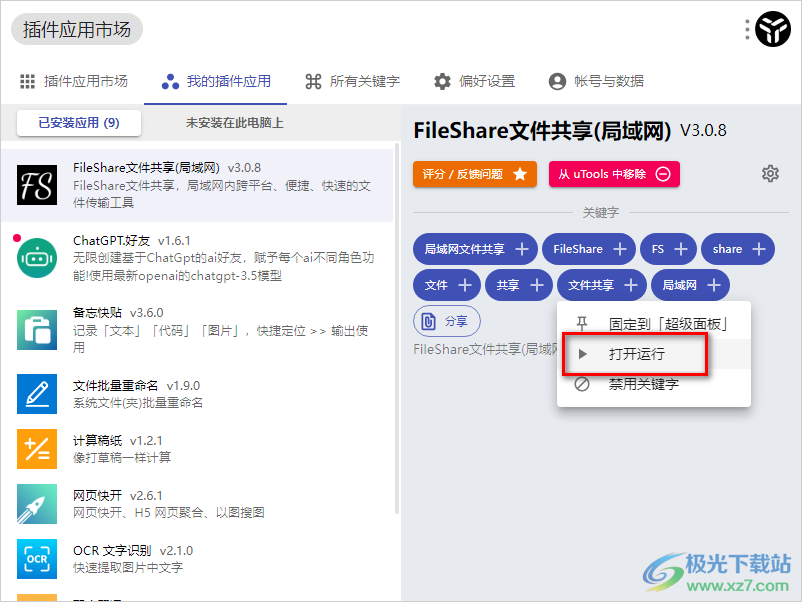Screen dimensions: 802x602
Task: Click the share keyword chip label
Action: [727, 249]
